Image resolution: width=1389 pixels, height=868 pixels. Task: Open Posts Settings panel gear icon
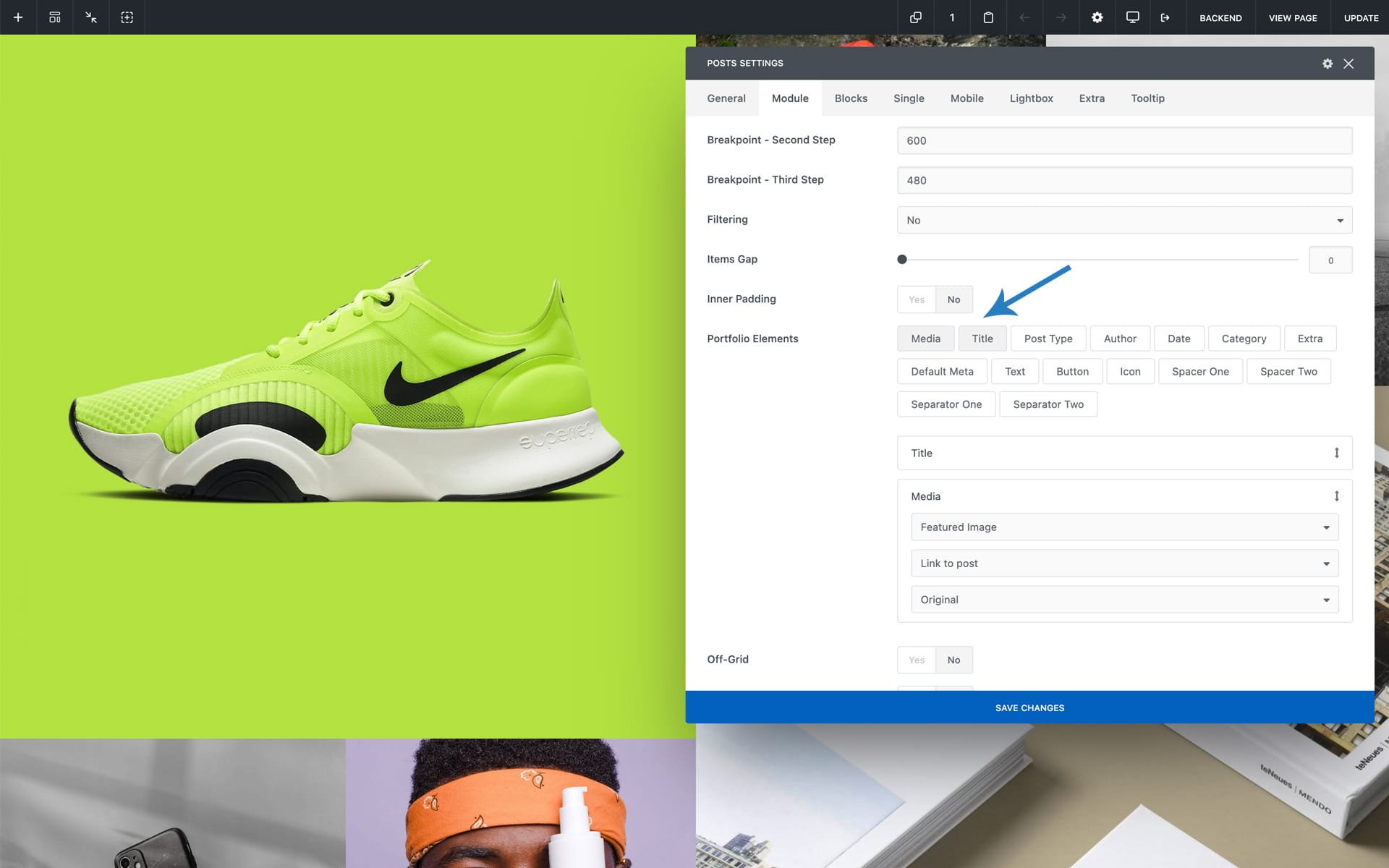1328,64
